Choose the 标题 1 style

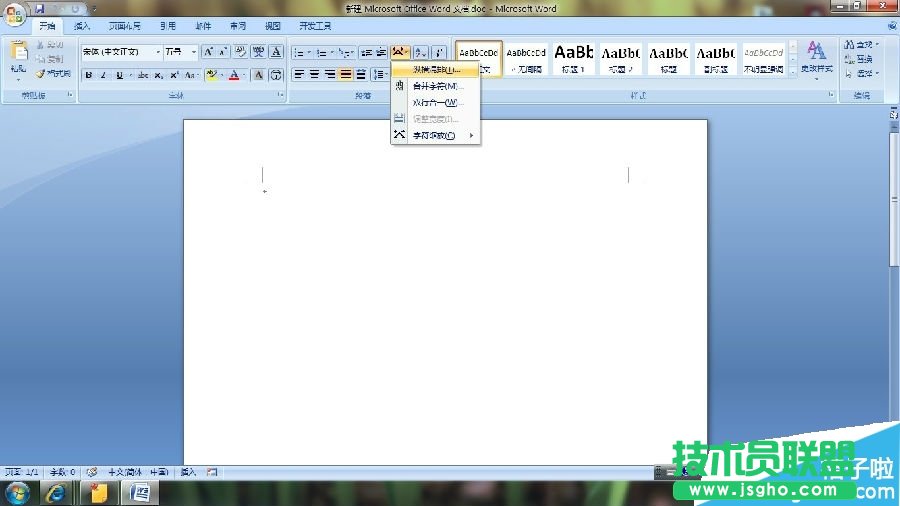click(x=574, y=57)
